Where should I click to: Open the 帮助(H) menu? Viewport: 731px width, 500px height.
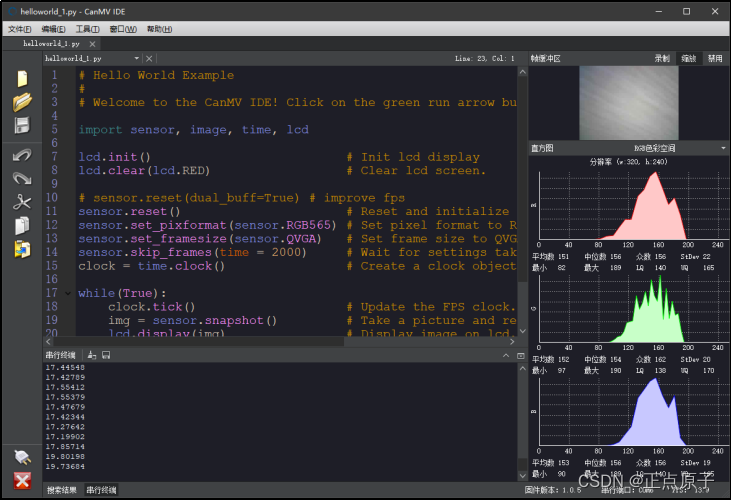159,29
